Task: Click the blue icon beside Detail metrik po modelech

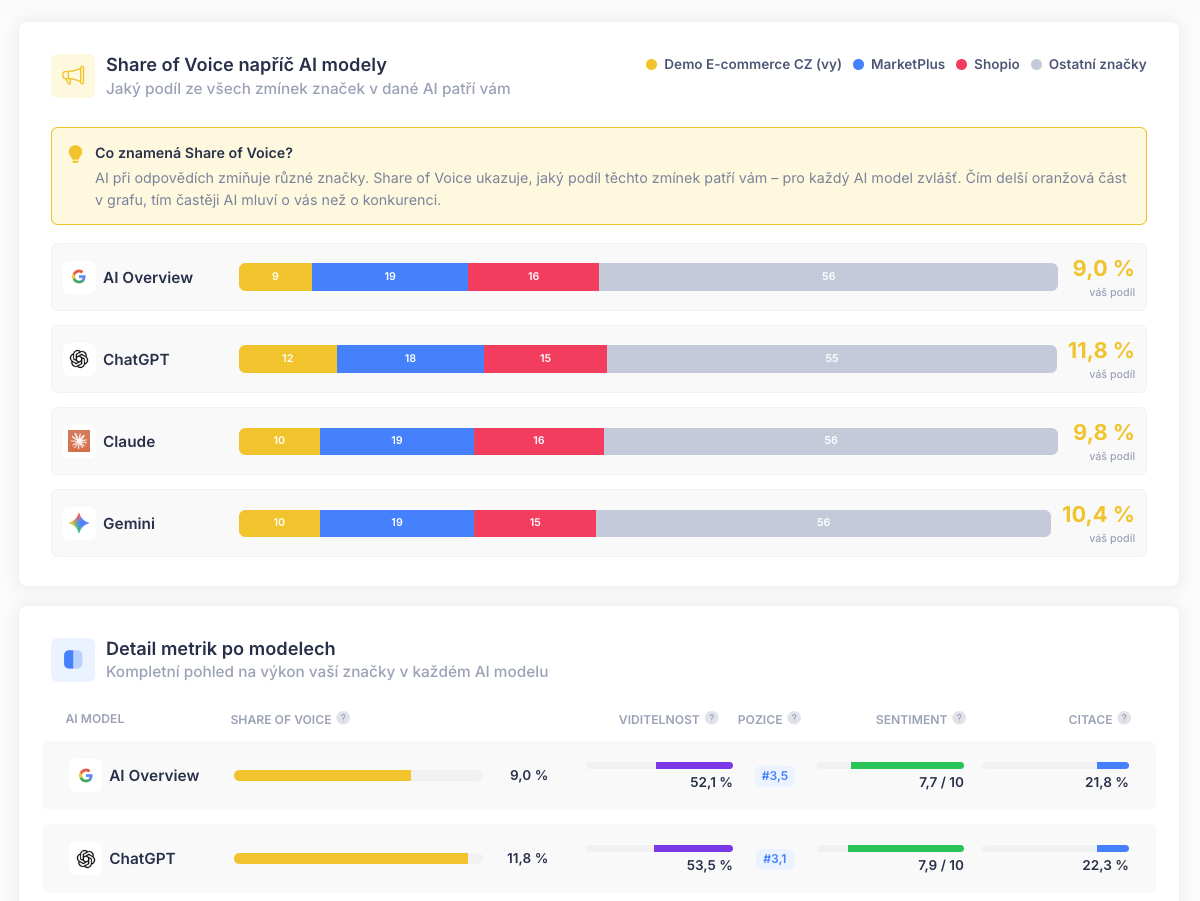Action: coord(73,660)
